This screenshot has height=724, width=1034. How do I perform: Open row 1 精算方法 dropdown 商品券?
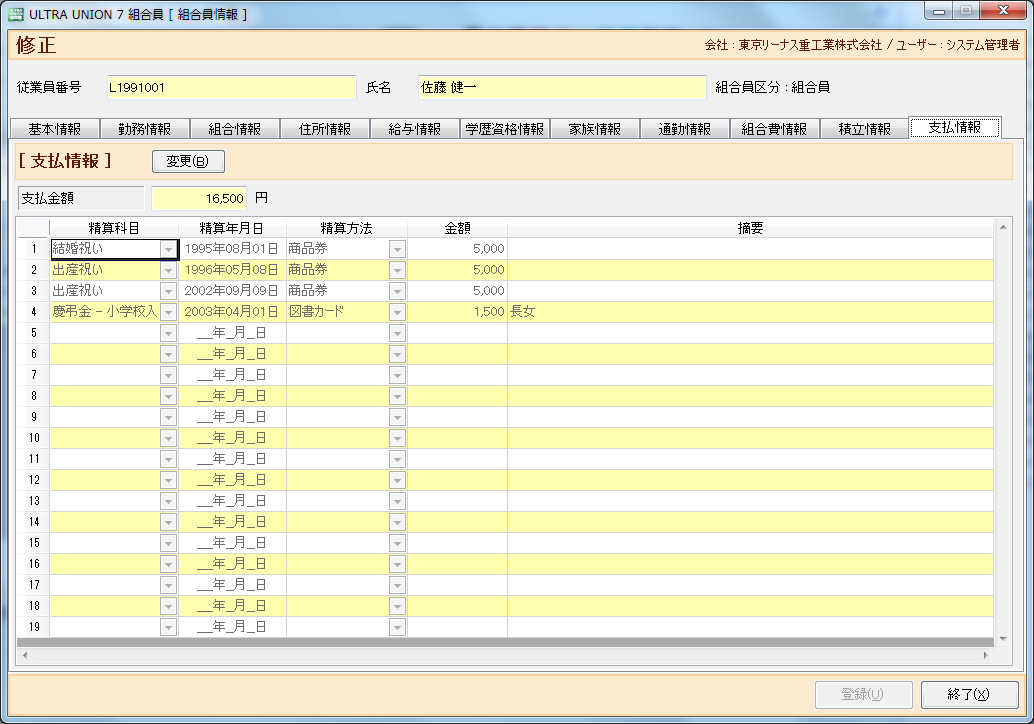click(397, 249)
